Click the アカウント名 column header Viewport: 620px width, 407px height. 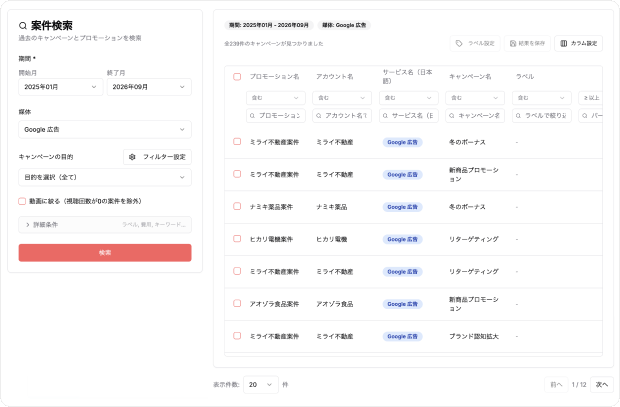(x=335, y=77)
